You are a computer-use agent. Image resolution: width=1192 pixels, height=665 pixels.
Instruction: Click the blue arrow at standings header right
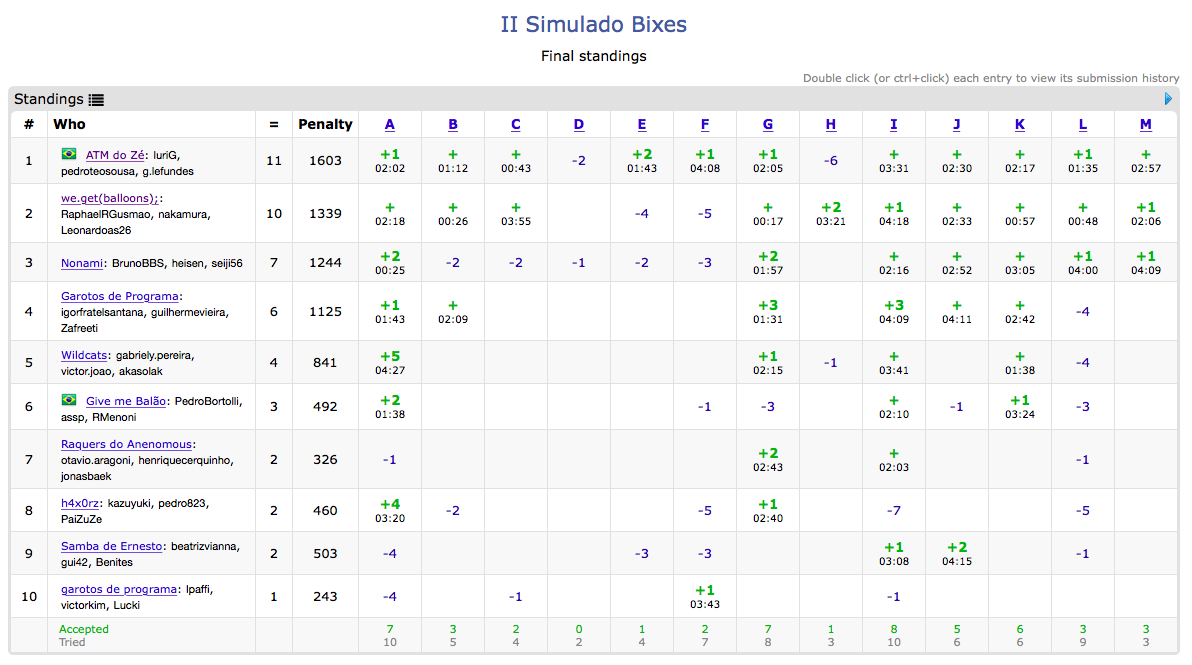pos(1168,99)
